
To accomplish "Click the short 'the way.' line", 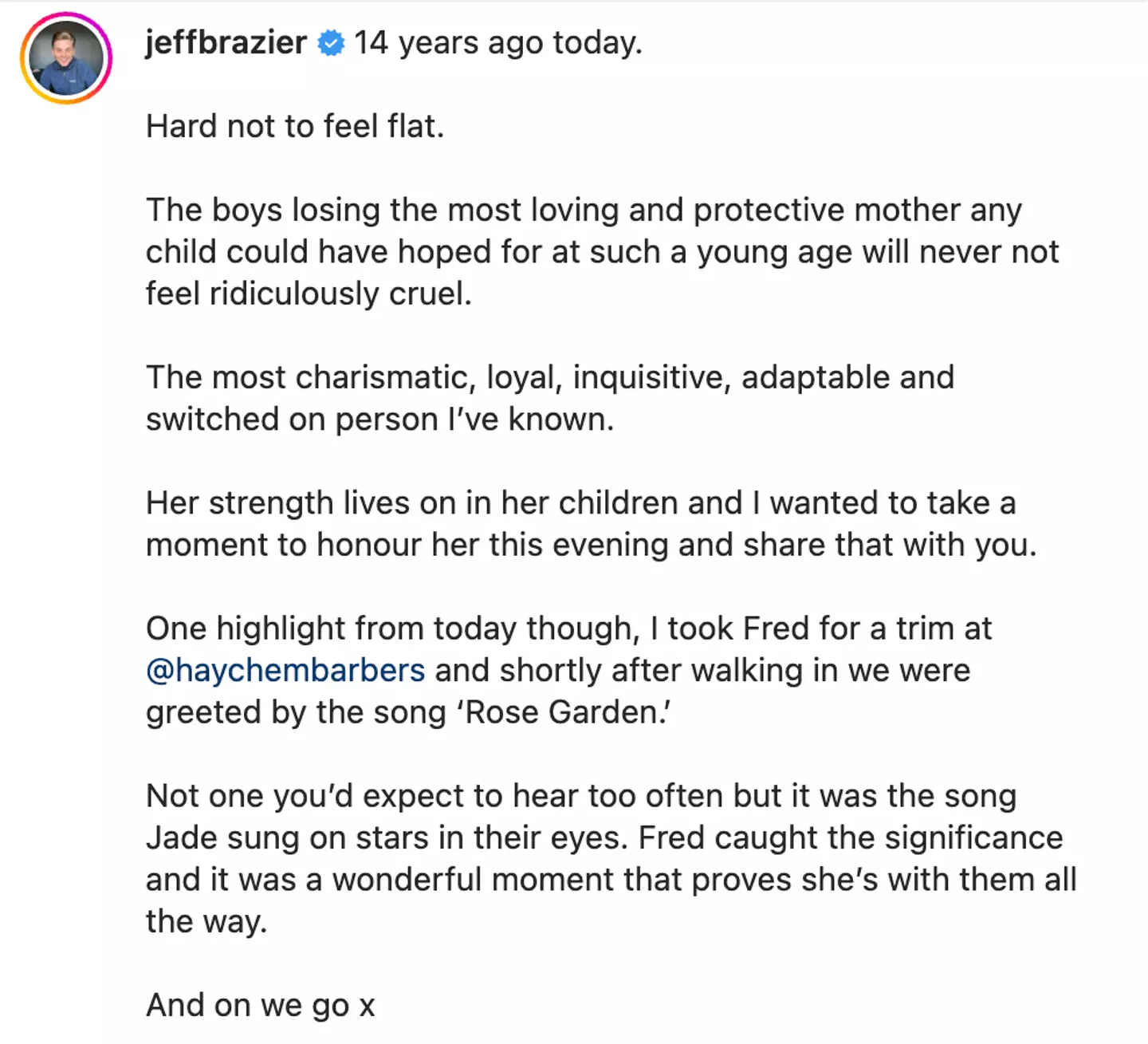I will (x=206, y=921).
